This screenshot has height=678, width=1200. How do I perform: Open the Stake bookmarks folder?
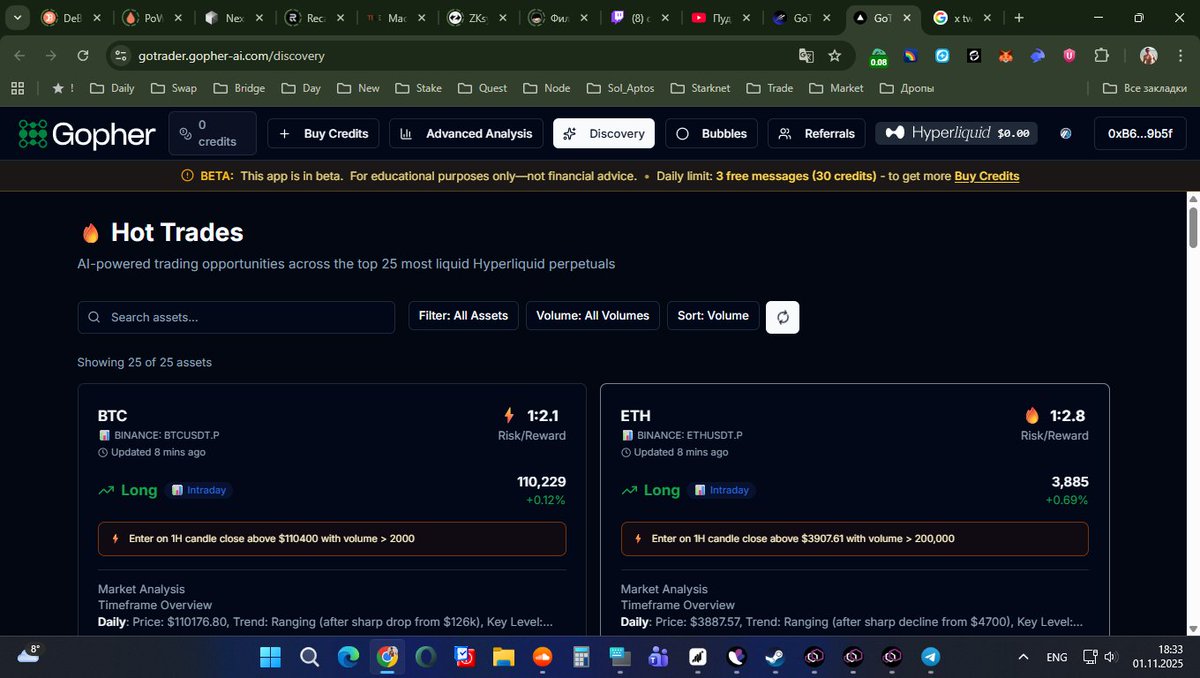pos(418,88)
